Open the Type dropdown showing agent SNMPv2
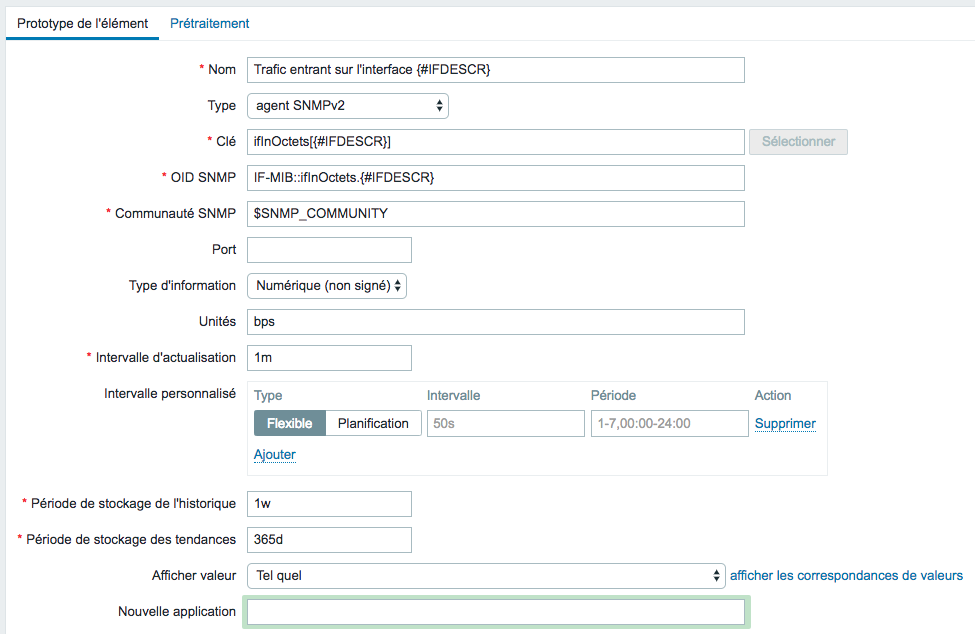The image size is (975, 634). coord(348,106)
